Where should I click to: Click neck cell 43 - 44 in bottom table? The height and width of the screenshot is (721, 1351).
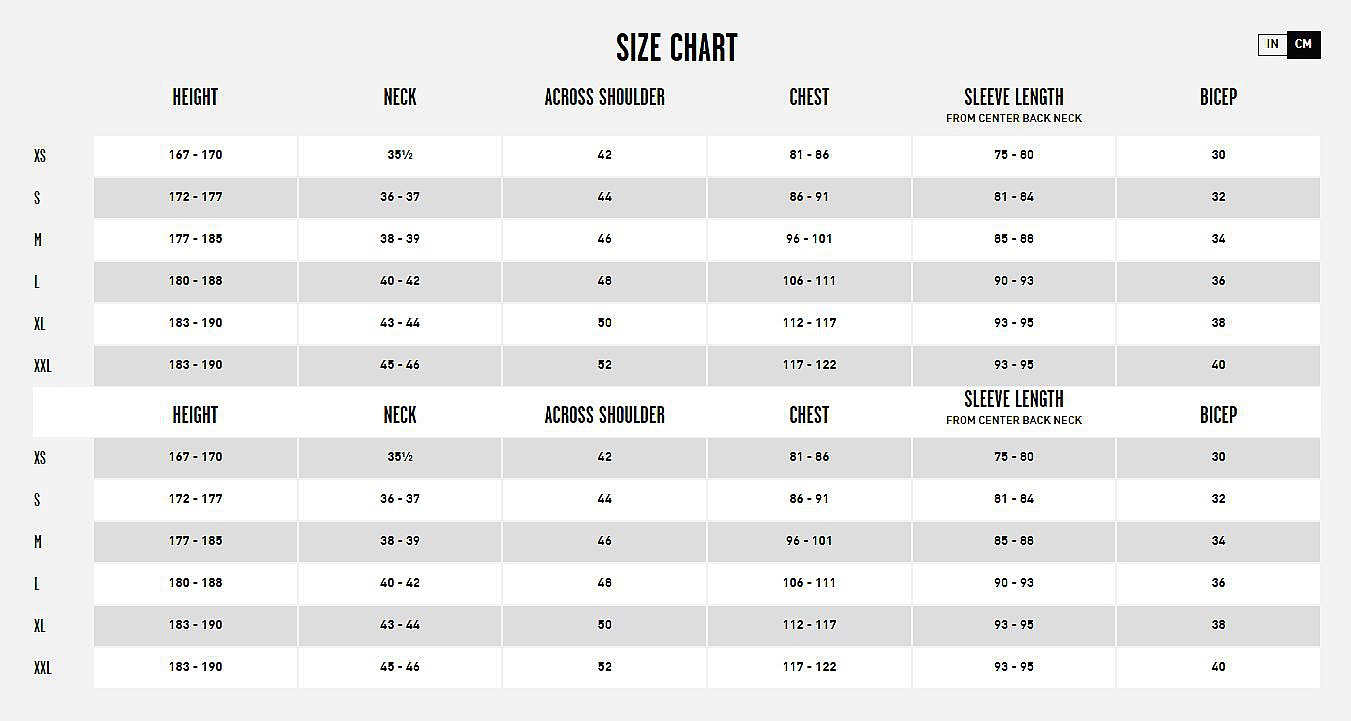click(x=400, y=625)
